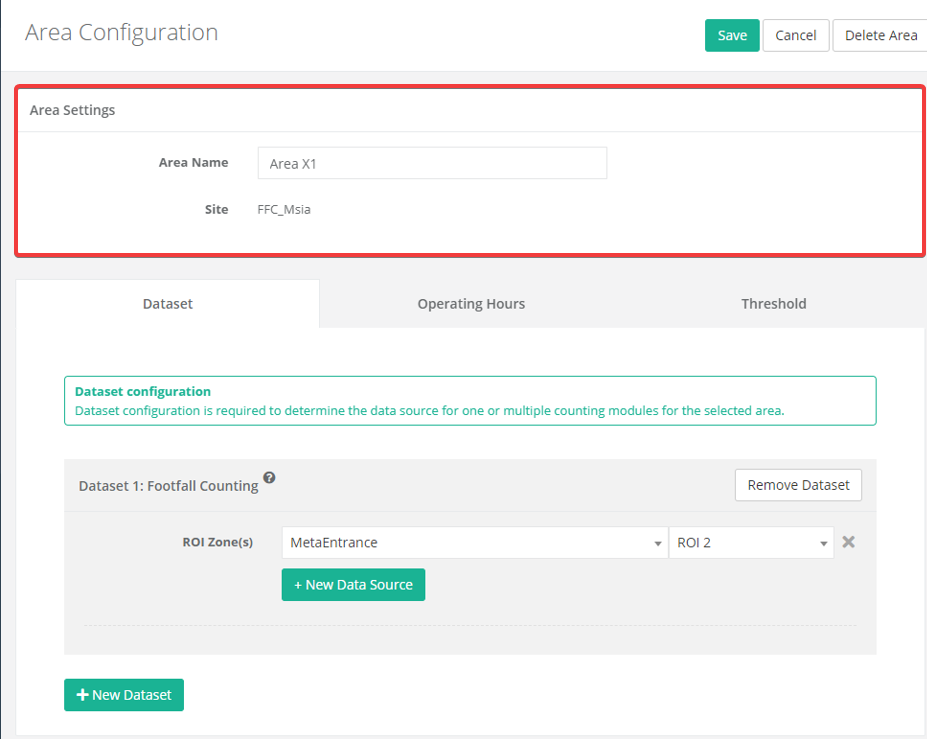Viewport: 927px width, 739px height.
Task: Save the area configuration
Action: pos(732,35)
